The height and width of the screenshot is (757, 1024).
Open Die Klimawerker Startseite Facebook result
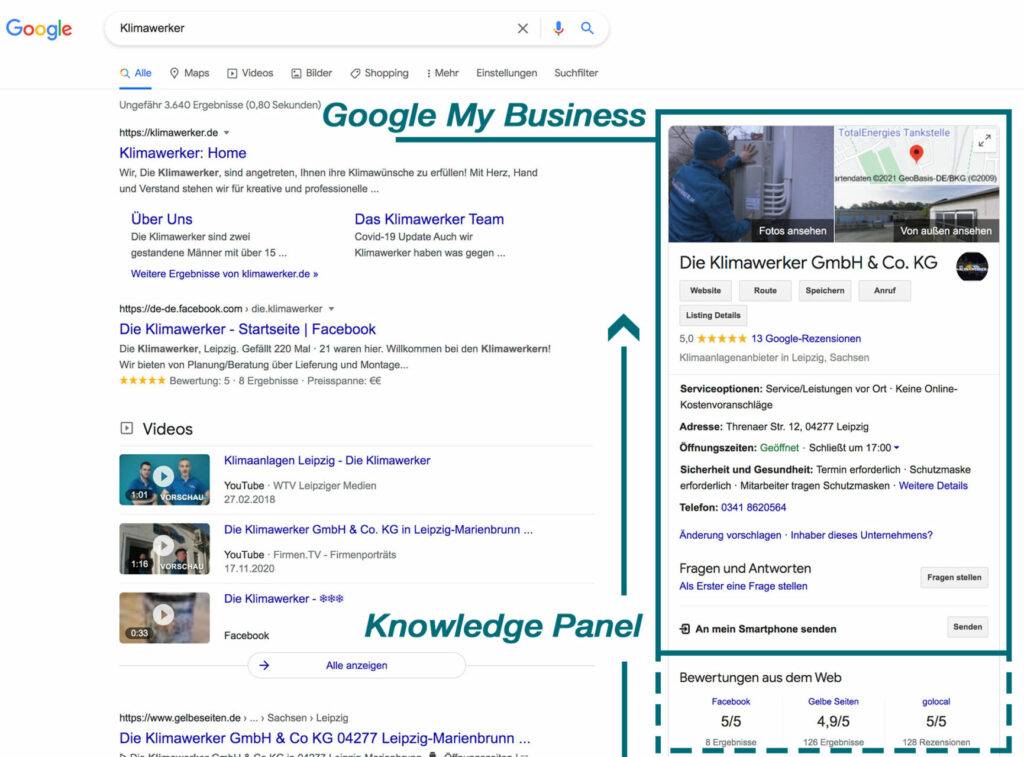248,329
